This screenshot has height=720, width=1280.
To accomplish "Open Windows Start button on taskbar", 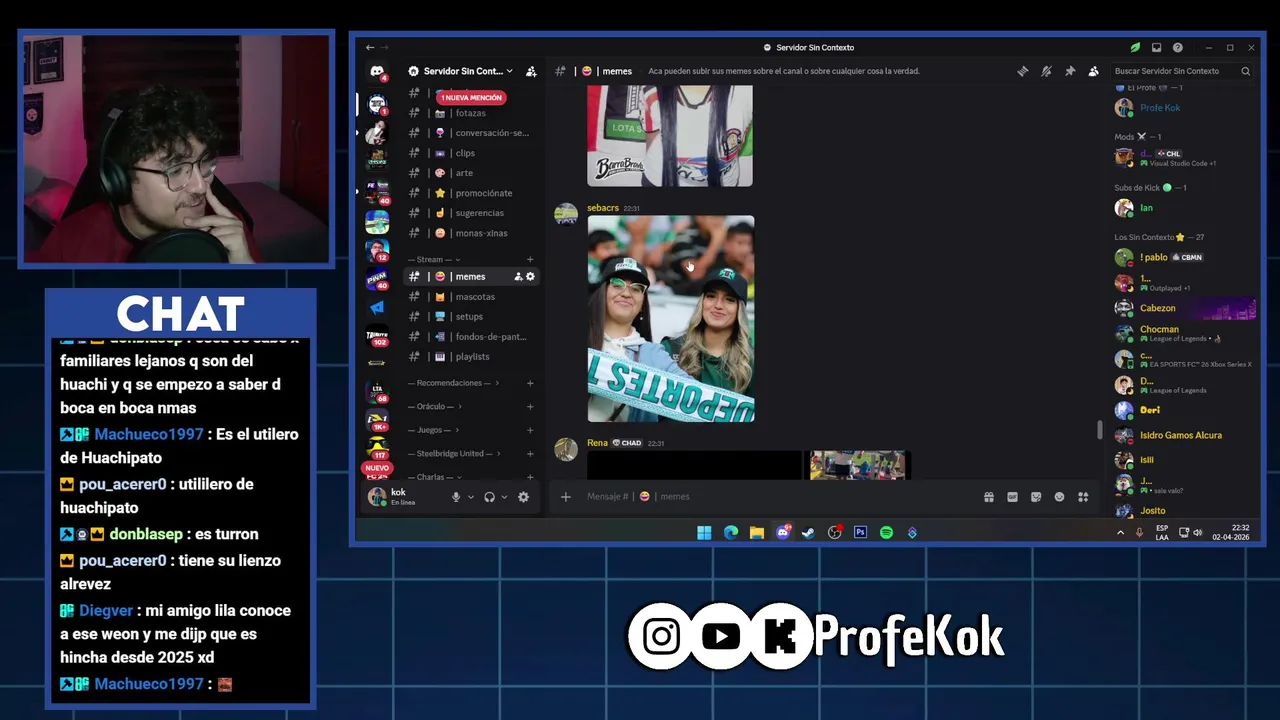I will click(x=704, y=533).
